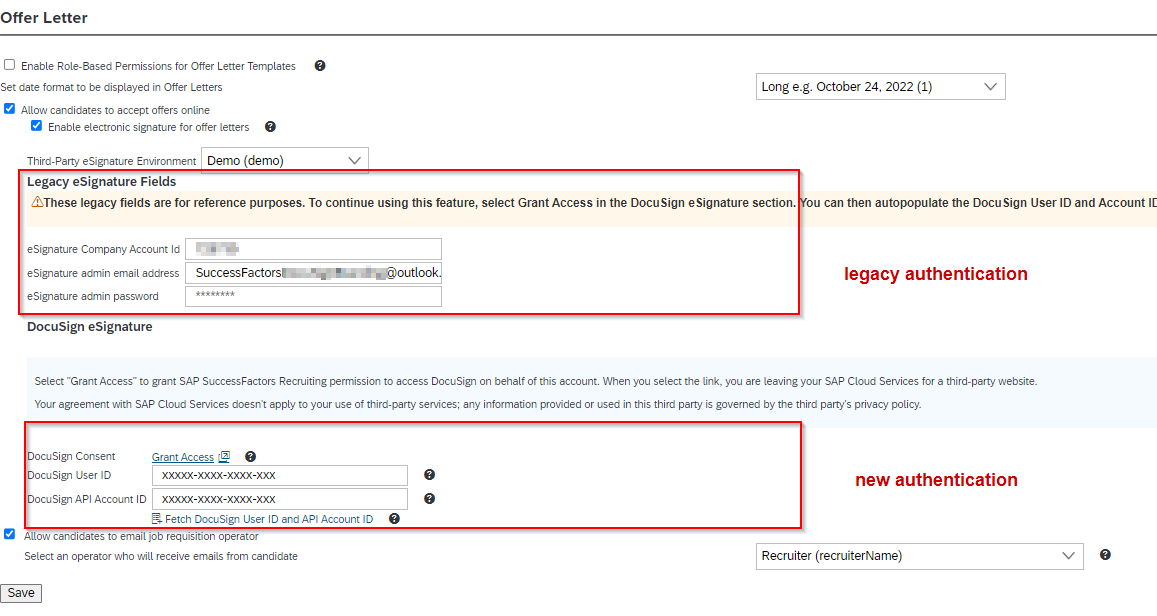Click the DocuSign Consent label
The height and width of the screenshot is (616, 1157).
pos(72,457)
